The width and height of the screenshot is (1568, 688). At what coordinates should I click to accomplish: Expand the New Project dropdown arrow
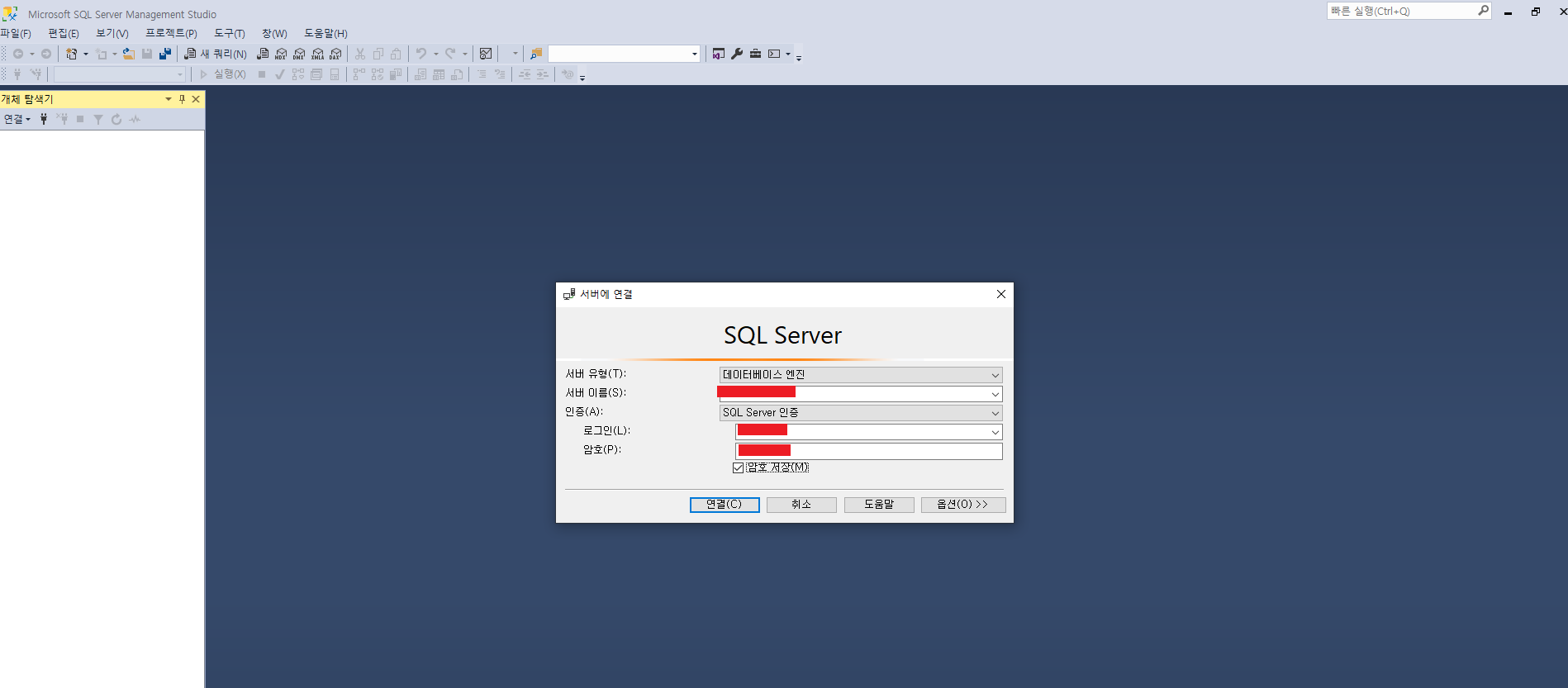pyautogui.click(x=85, y=54)
